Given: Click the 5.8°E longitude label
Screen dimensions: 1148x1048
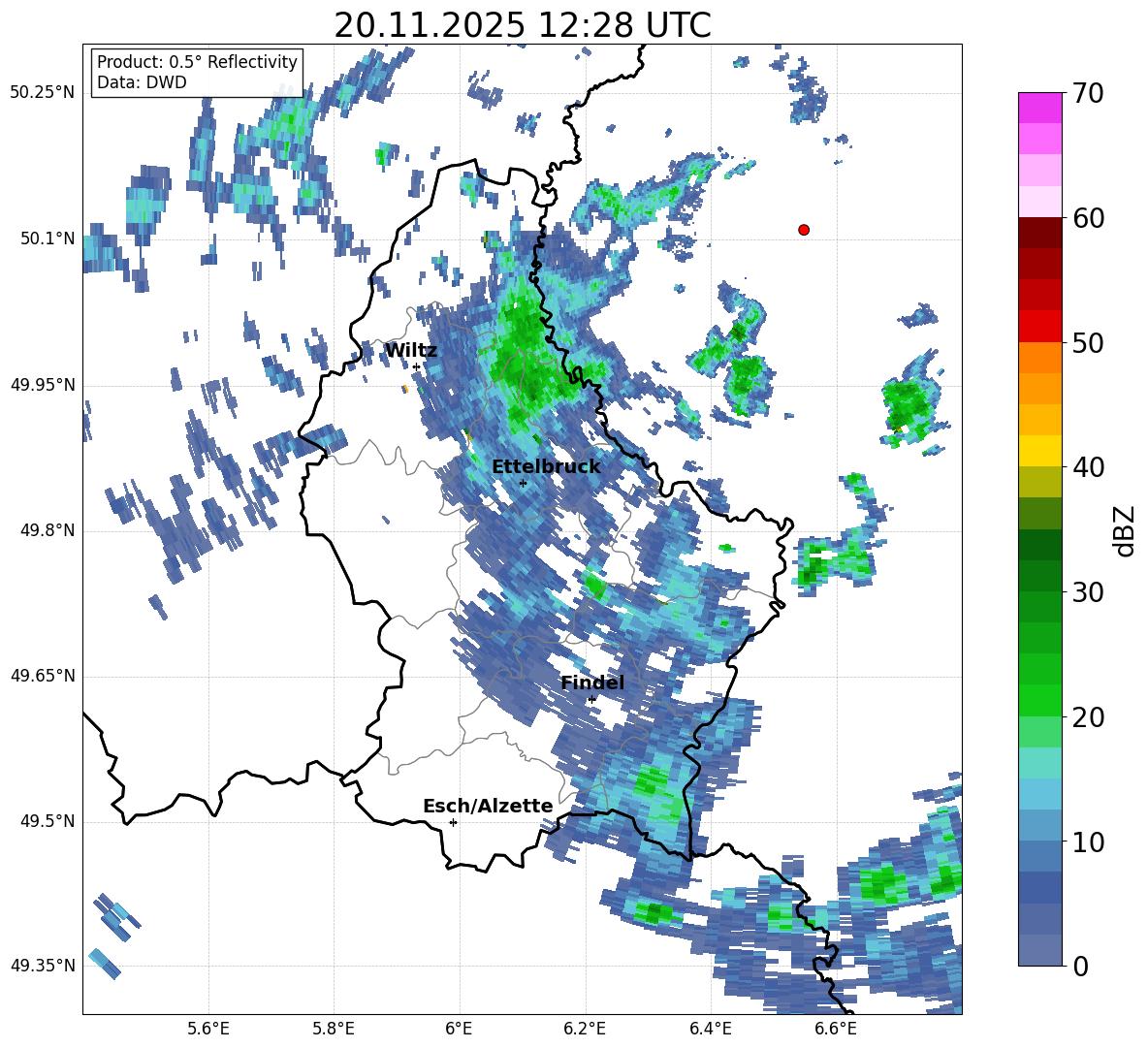Looking at the screenshot, I should click(x=334, y=1029).
